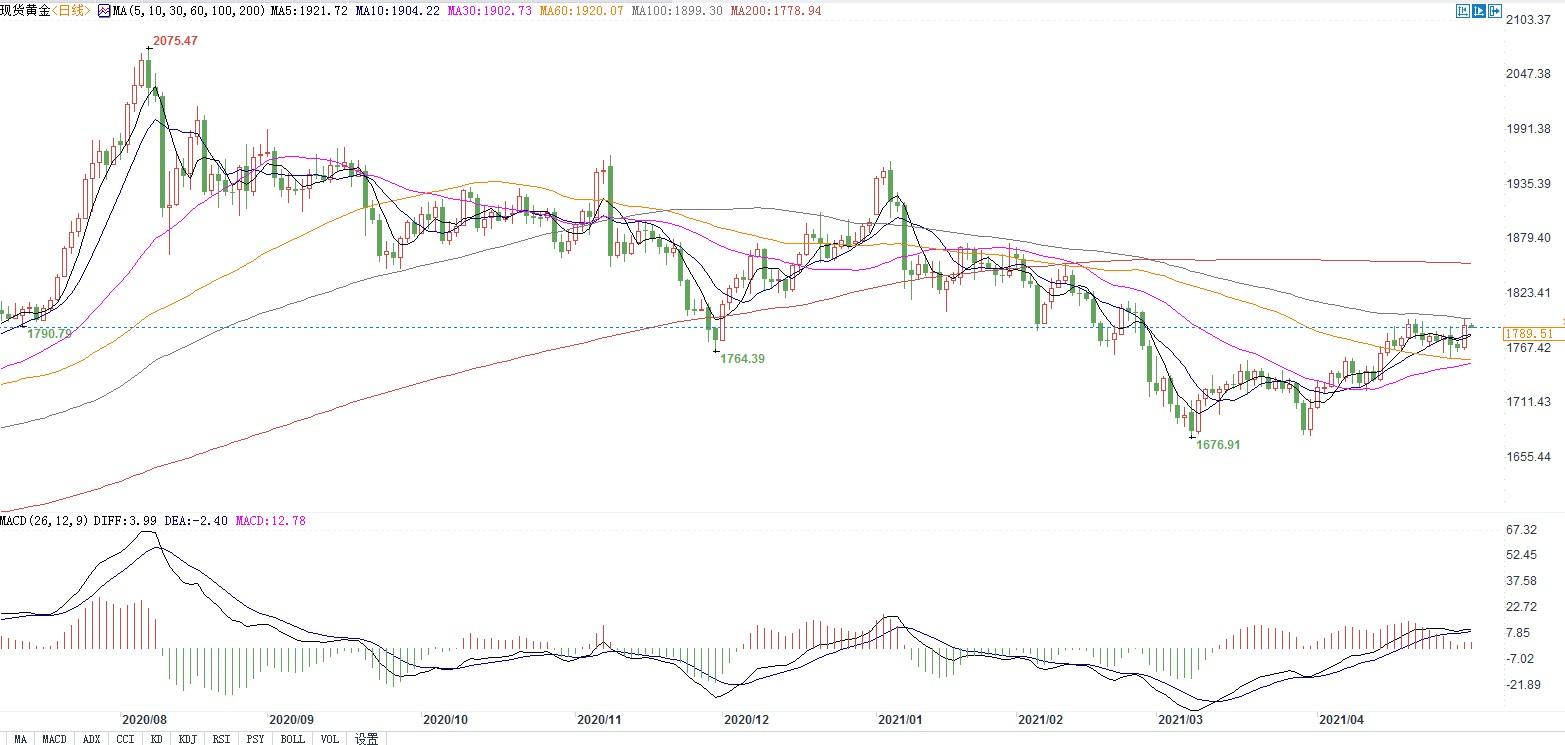
Task: Show the RSI indicator tab
Action: coord(221,738)
